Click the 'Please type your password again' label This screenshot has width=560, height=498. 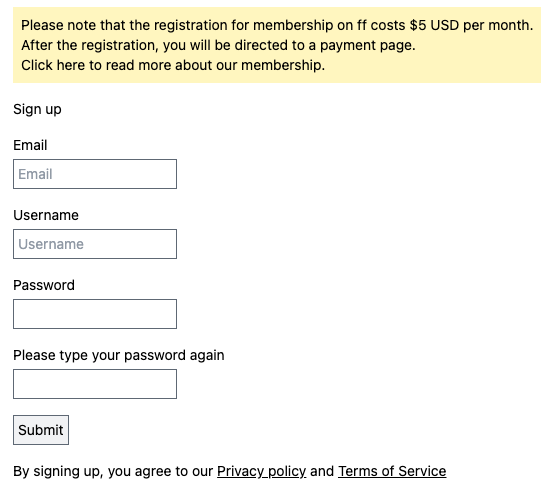tap(119, 355)
